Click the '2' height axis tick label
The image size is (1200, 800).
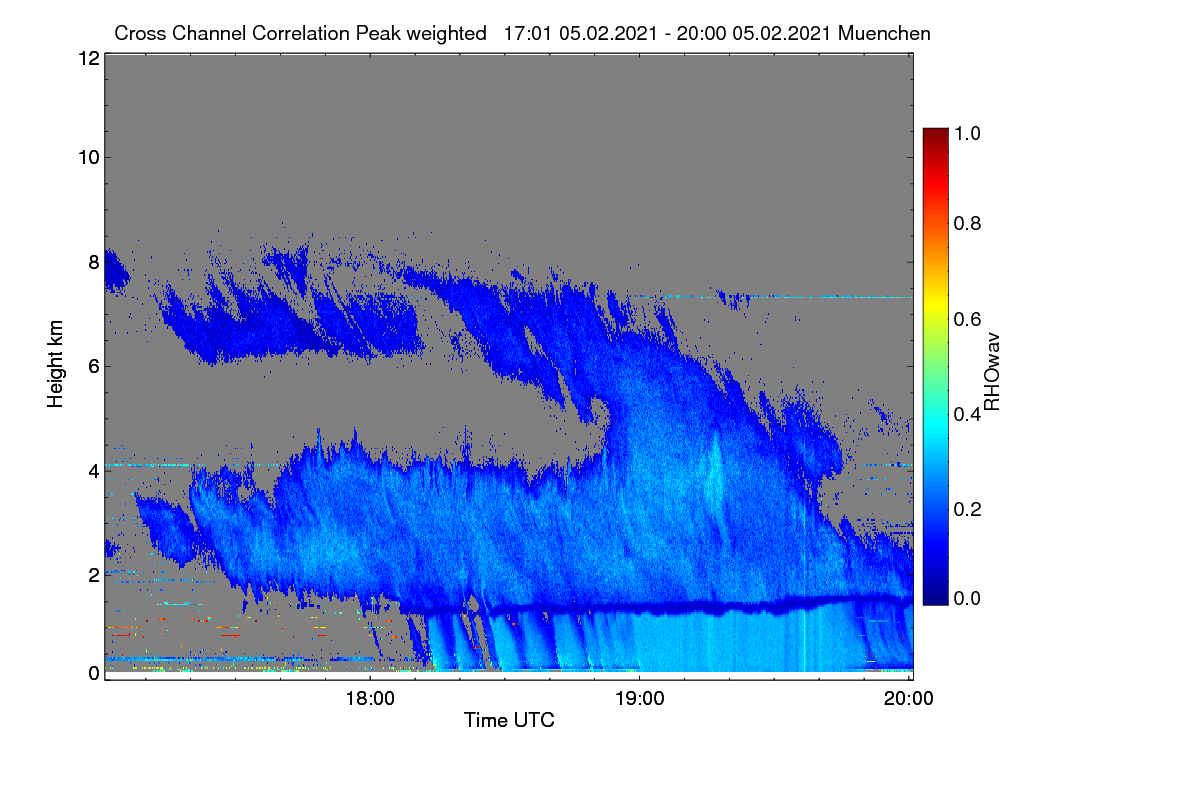tap(94, 574)
